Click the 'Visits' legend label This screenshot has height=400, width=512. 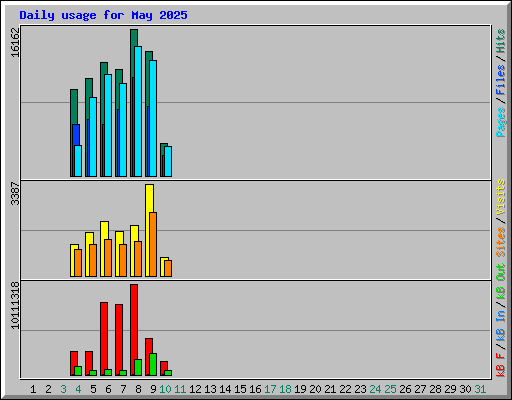click(501, 197)
